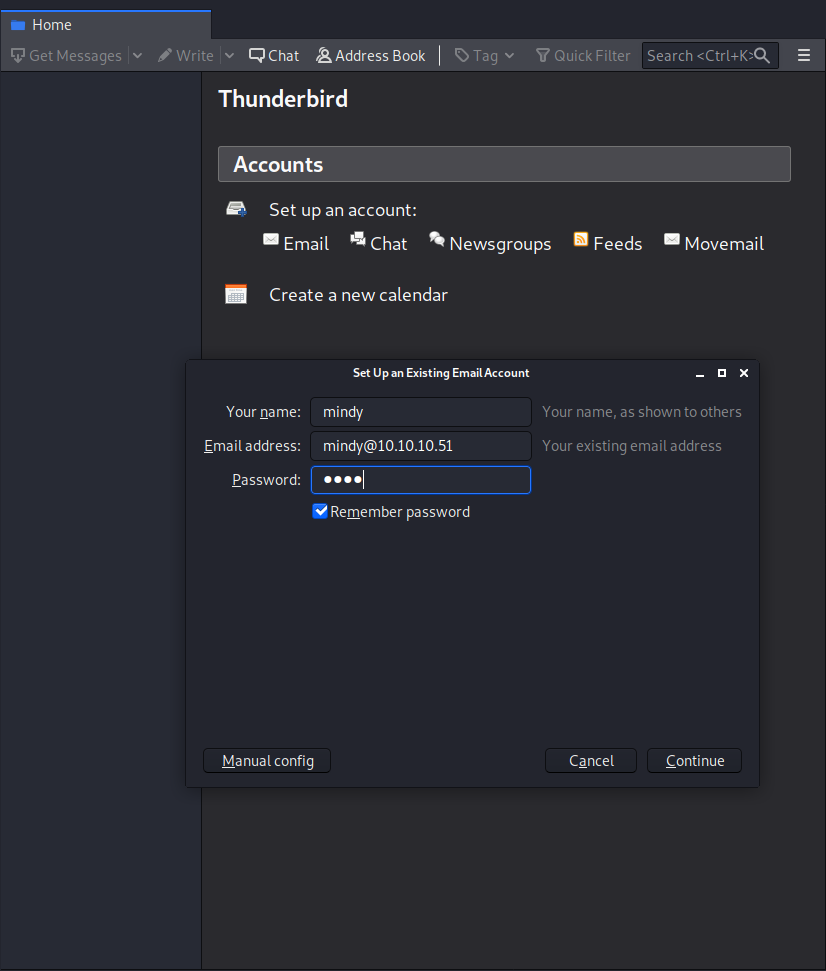Click the Remember password label text
This screenshot has width=826, height=971.
pos(400,512)
